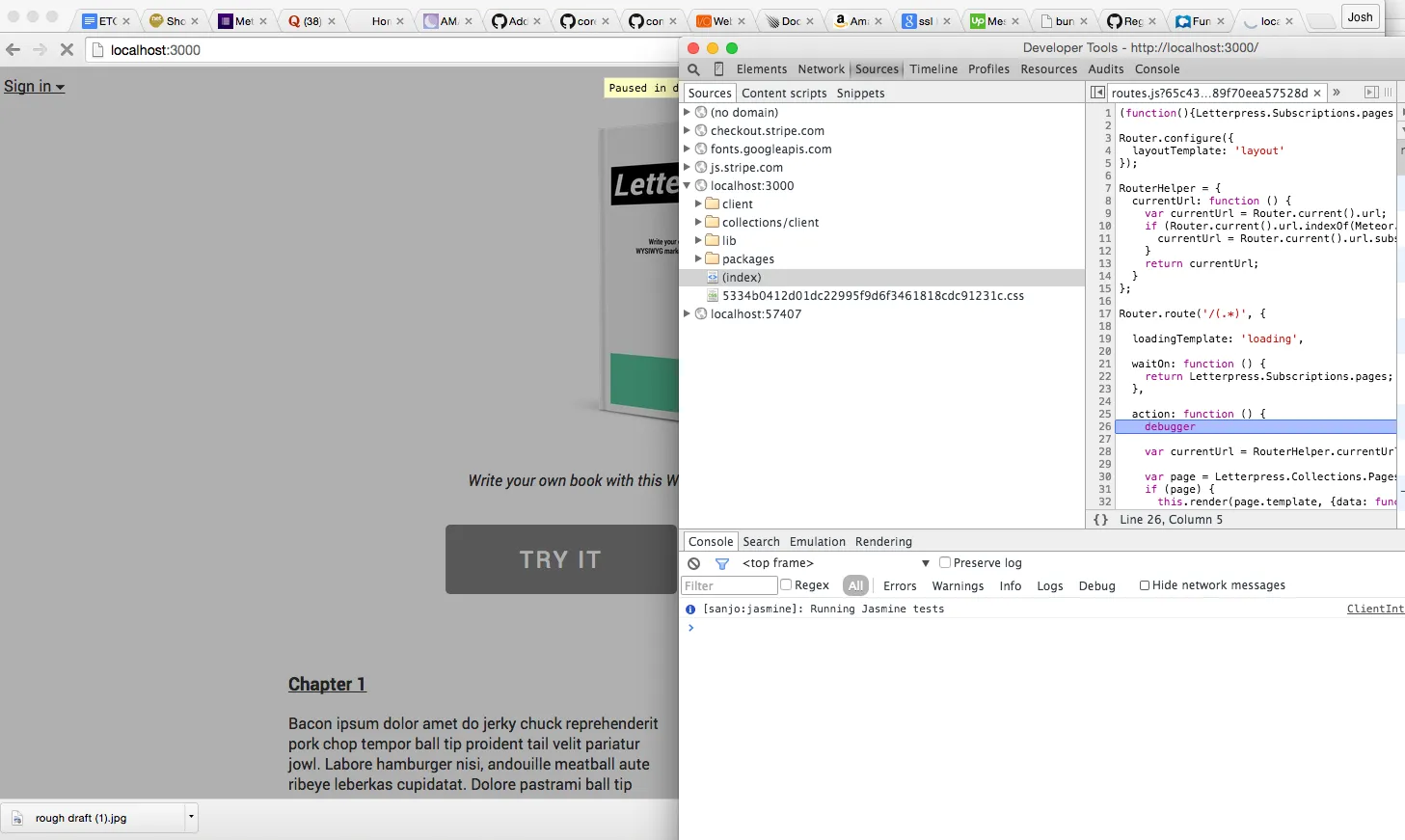Viewport: 1405px width, 840px height.
Task: Enable Preserve log
Action: click(x=945, y=563)
